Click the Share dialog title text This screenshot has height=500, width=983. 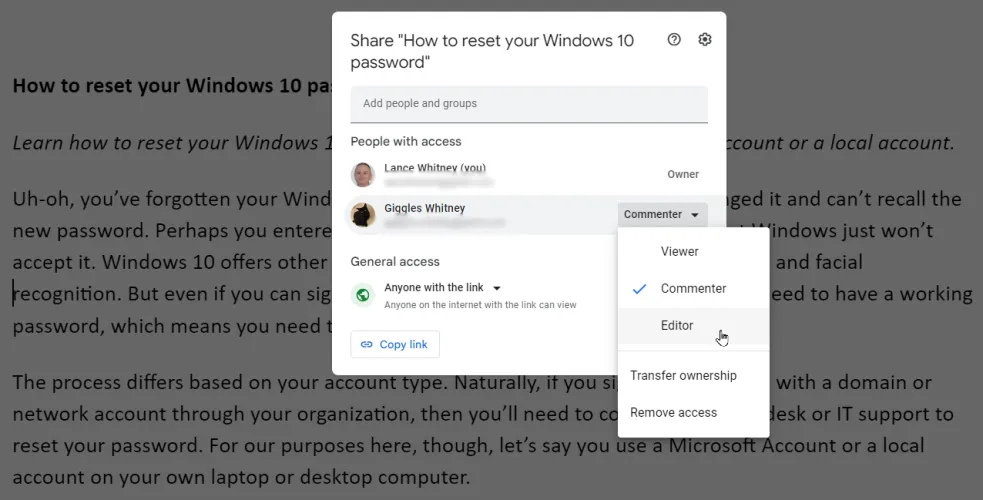490,51
